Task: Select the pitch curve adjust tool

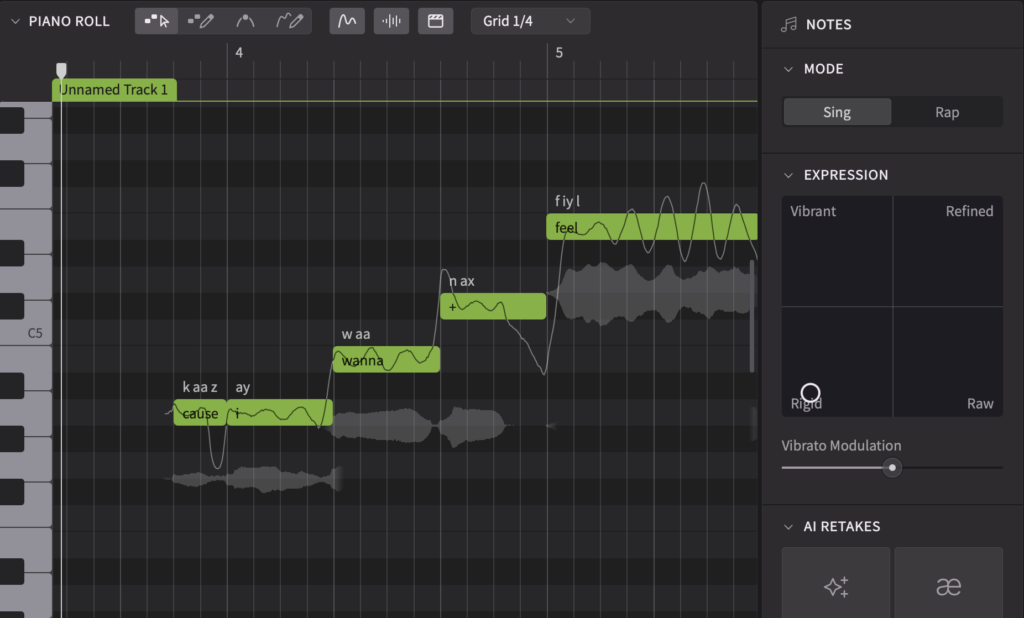Action: tap(245, 21)
